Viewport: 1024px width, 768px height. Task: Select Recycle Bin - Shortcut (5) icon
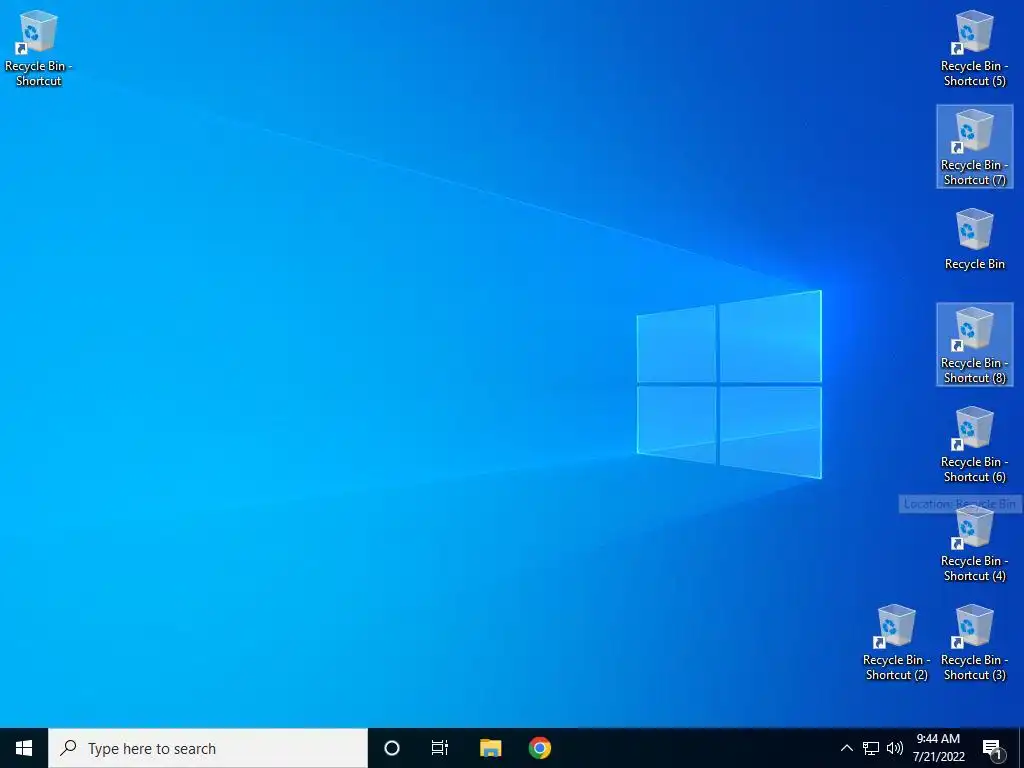974,49
